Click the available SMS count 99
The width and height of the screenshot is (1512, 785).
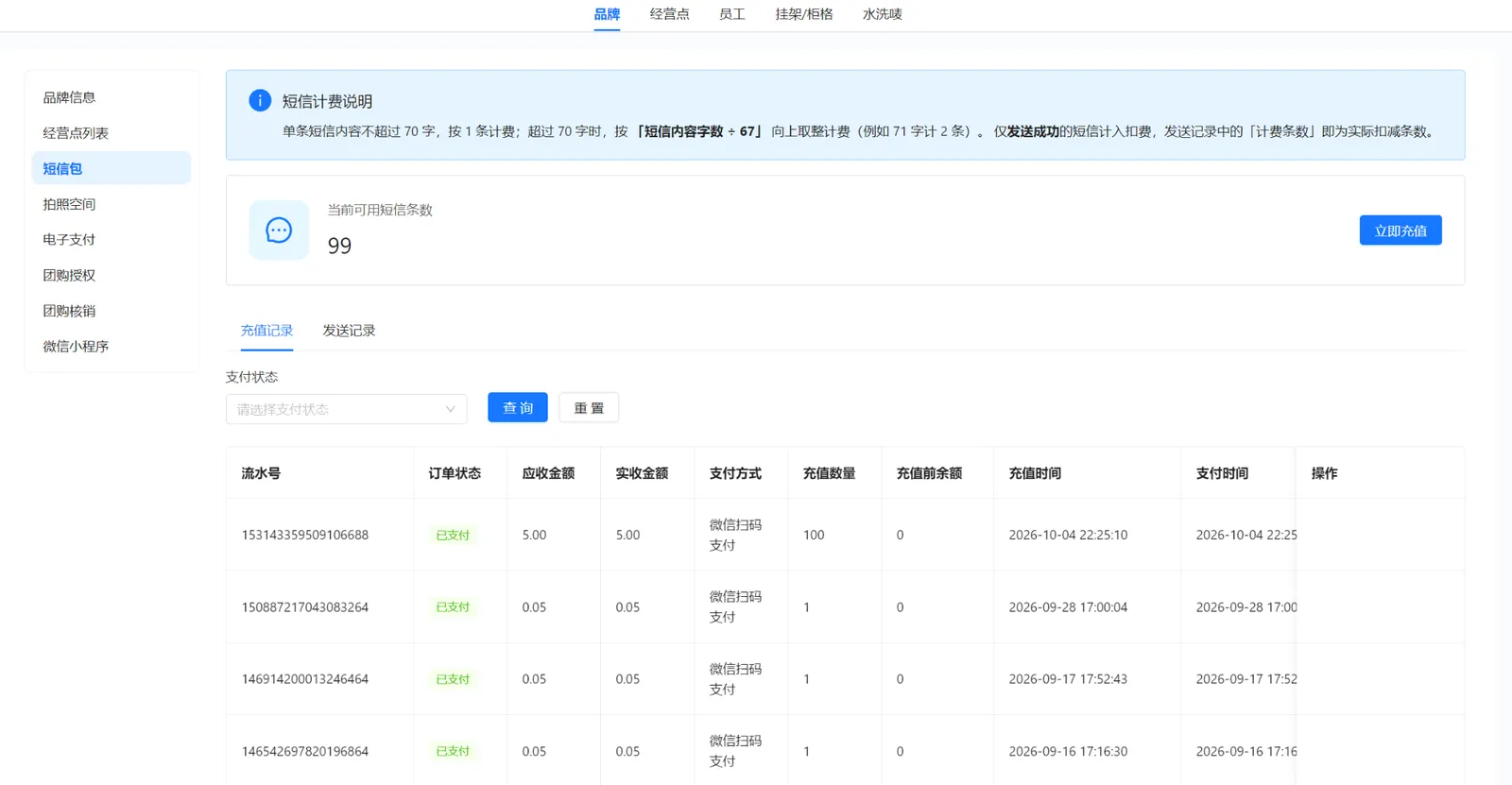(339, 246)
